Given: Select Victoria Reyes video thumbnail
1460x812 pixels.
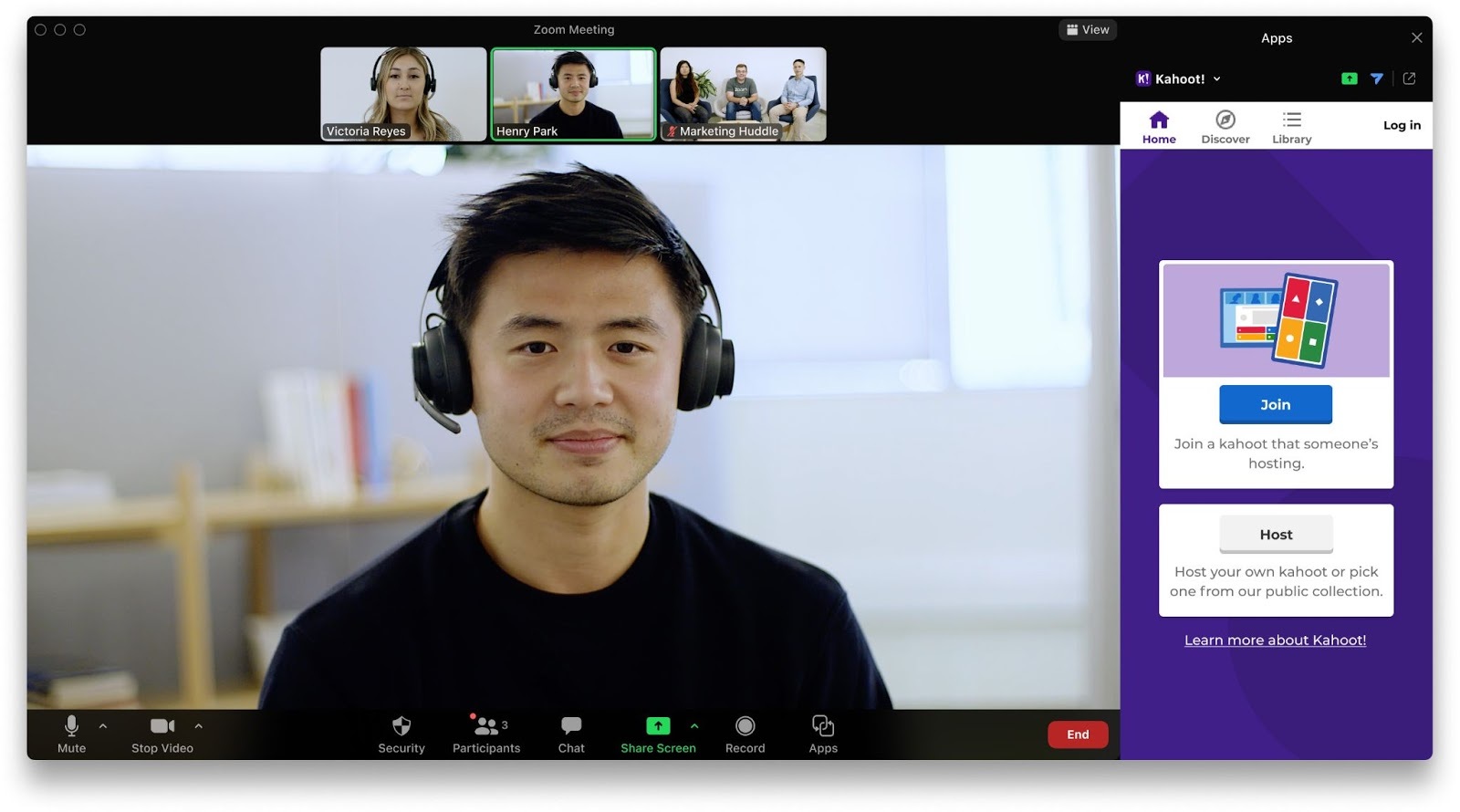Looking at the screenshot, I should point(403,94).
